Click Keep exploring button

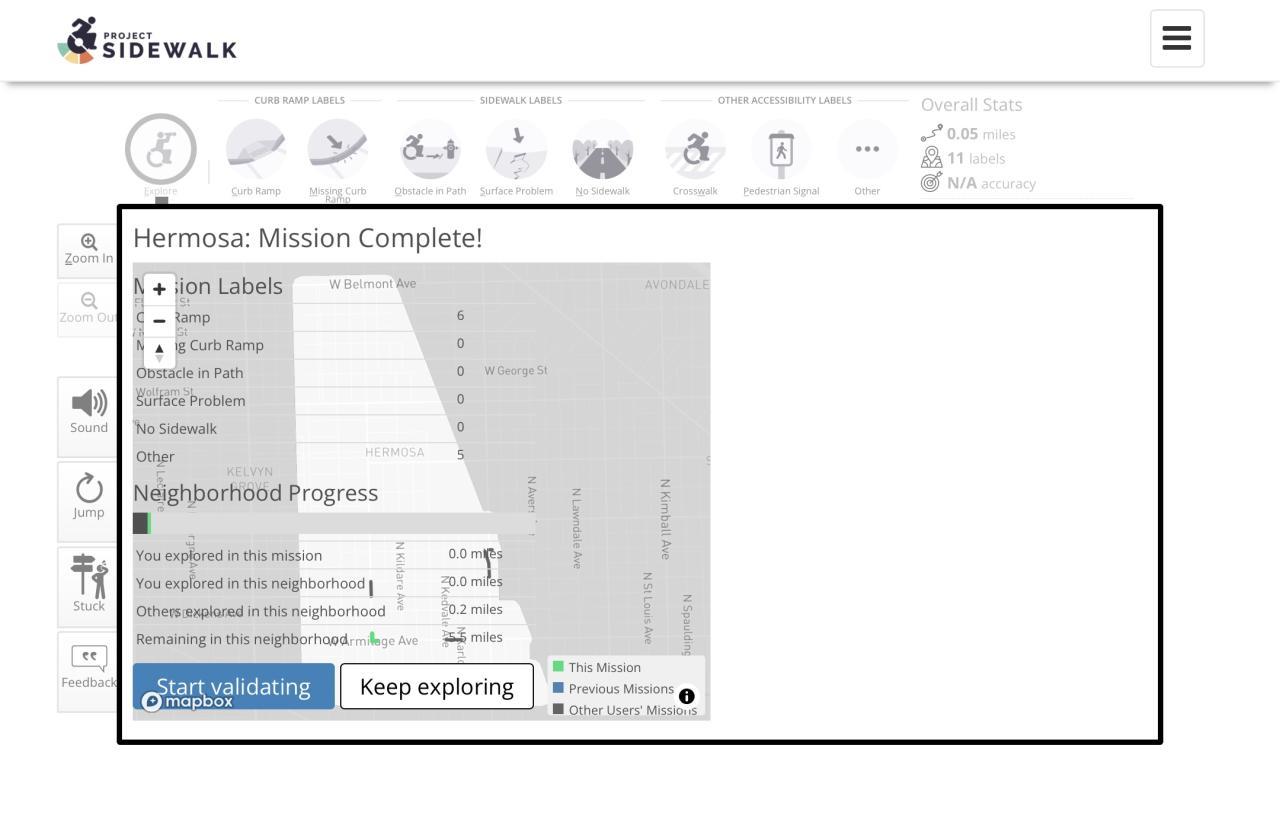[x=437, y=686]
